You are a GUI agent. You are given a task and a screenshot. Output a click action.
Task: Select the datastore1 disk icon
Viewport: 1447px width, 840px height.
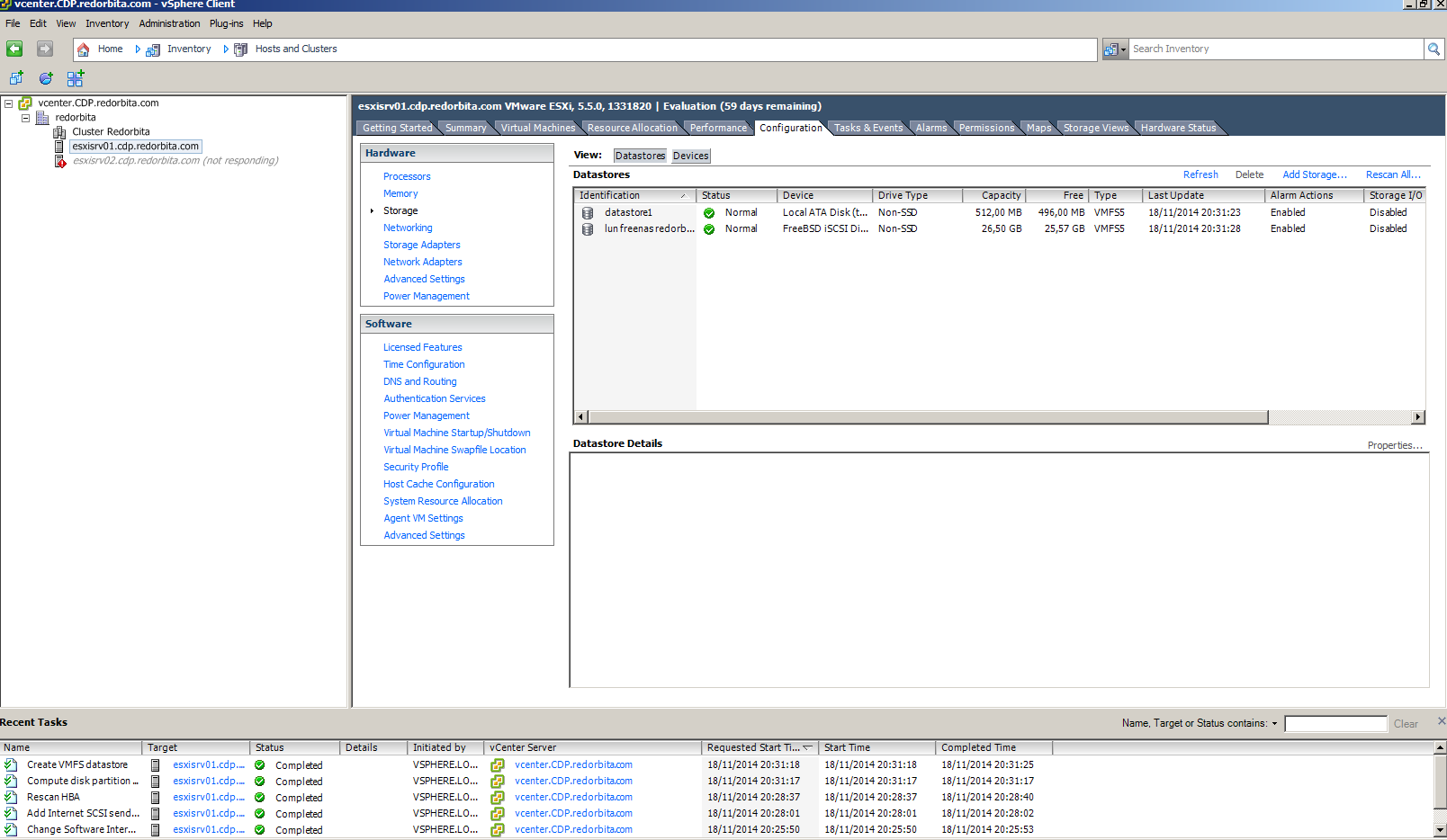click(x=588, y=213)
